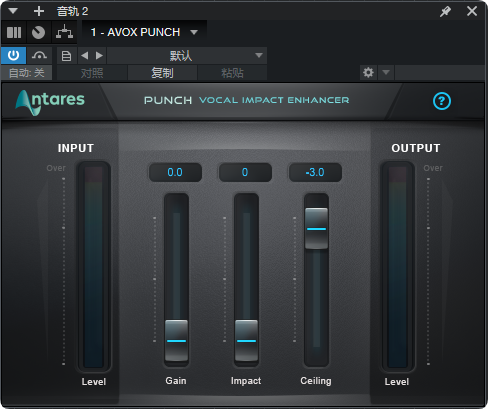Open the 1 - AVOX PUNCH plugin selector
Viewport: 488px width, 409px height.
[x=144, y=32]
